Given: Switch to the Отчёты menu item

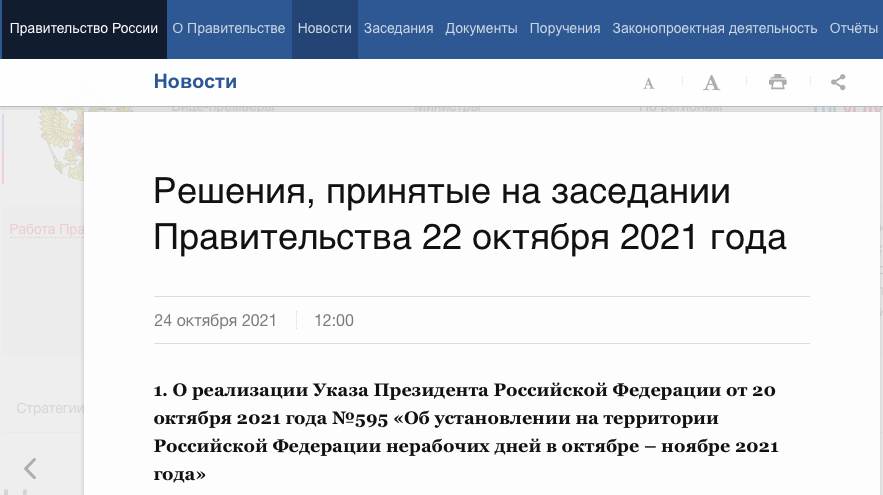Looking at the screenshot, I should coord(853,28).
